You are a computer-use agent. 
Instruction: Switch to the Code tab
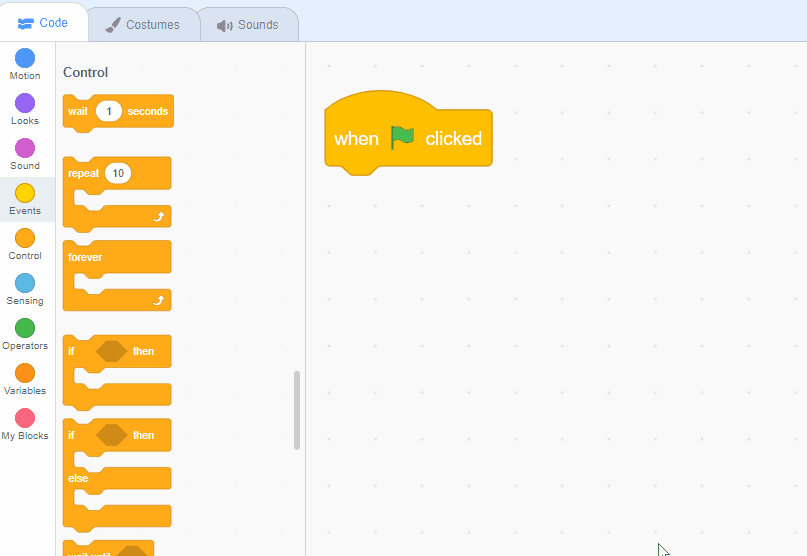44,23
